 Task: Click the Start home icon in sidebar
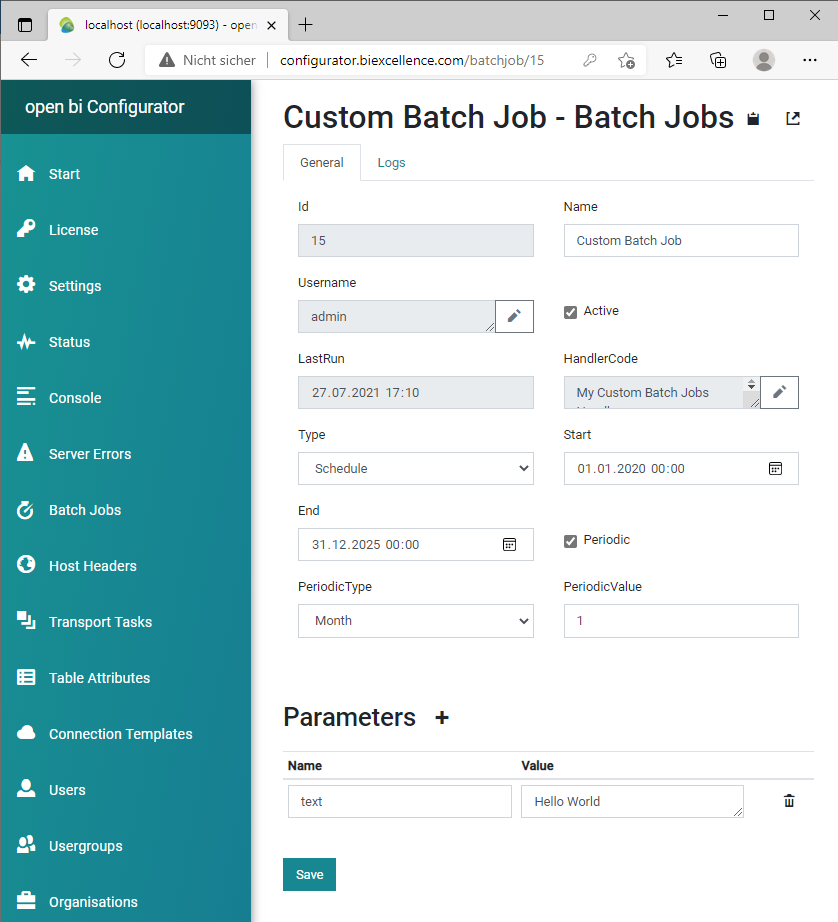click(26, 173)
